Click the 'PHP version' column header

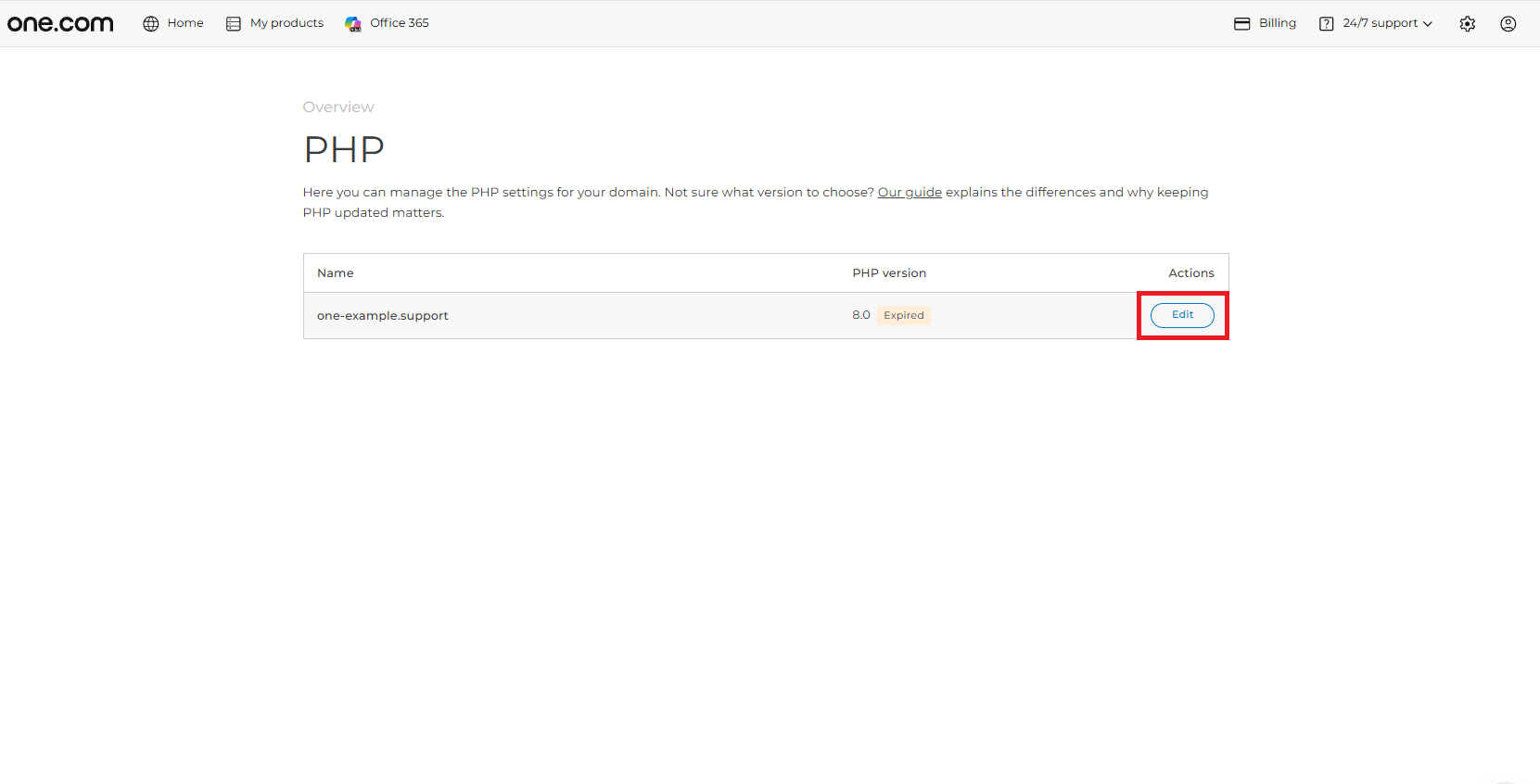(x=889, y=273)
